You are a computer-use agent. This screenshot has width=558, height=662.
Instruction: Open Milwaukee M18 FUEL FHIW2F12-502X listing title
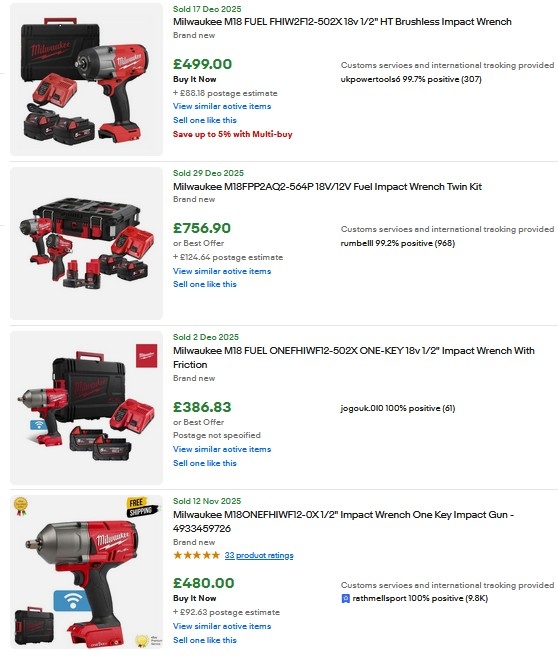tap(342, 22)
